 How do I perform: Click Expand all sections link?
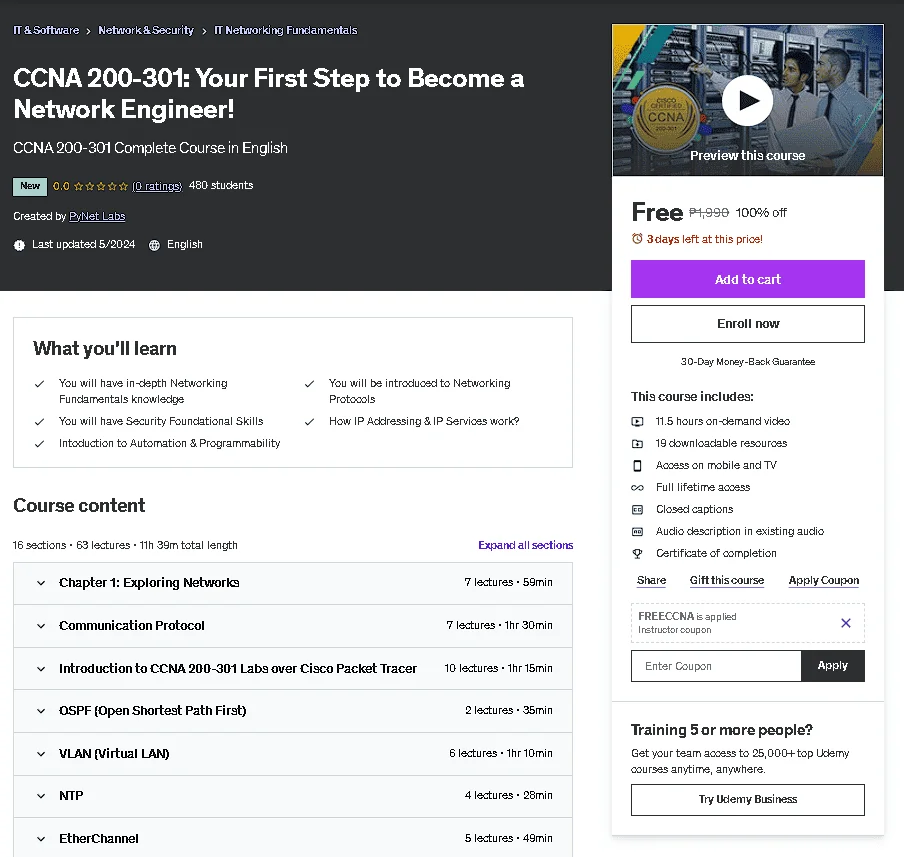point(525,545)
